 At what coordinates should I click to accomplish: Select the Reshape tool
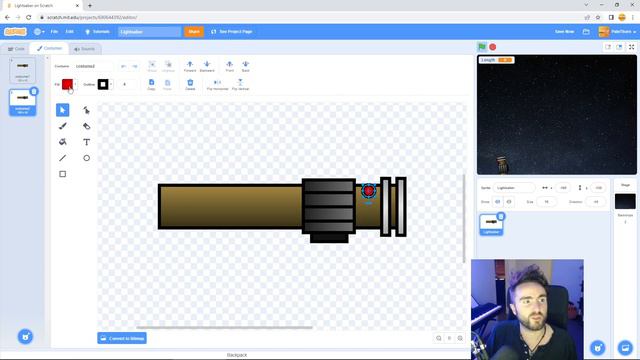87,110
